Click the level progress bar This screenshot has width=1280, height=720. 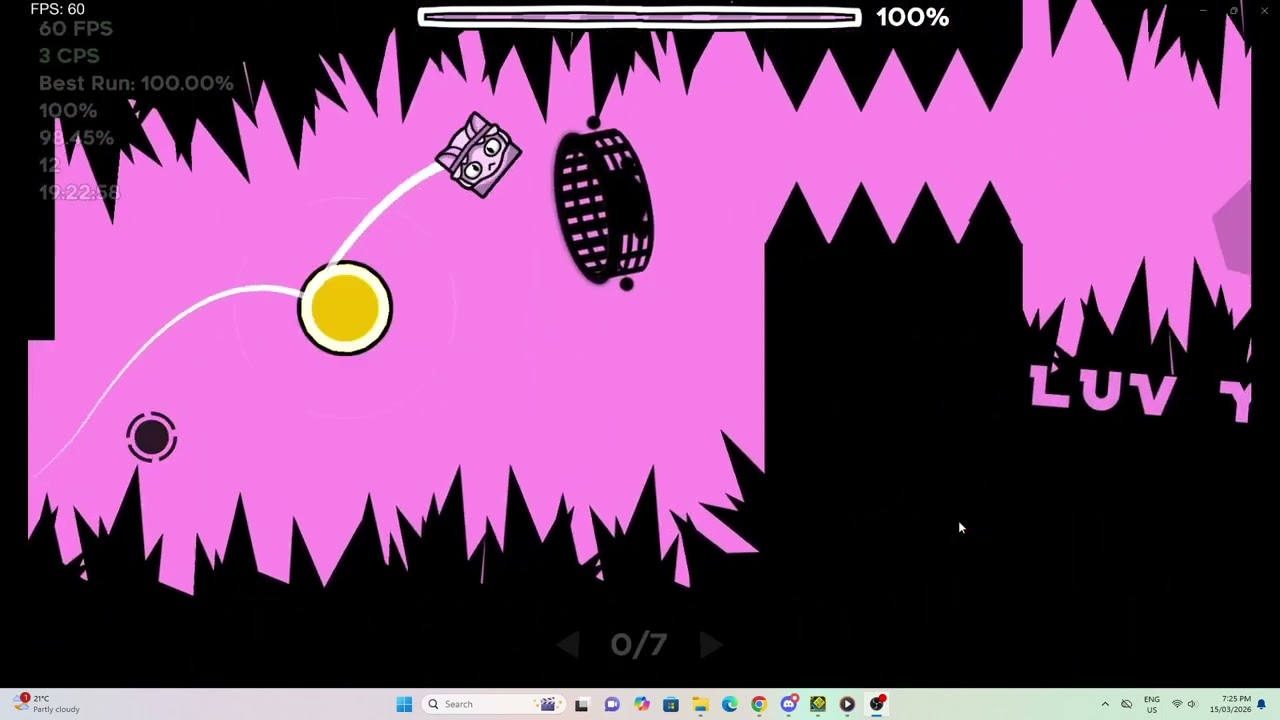tap(639, 17)
